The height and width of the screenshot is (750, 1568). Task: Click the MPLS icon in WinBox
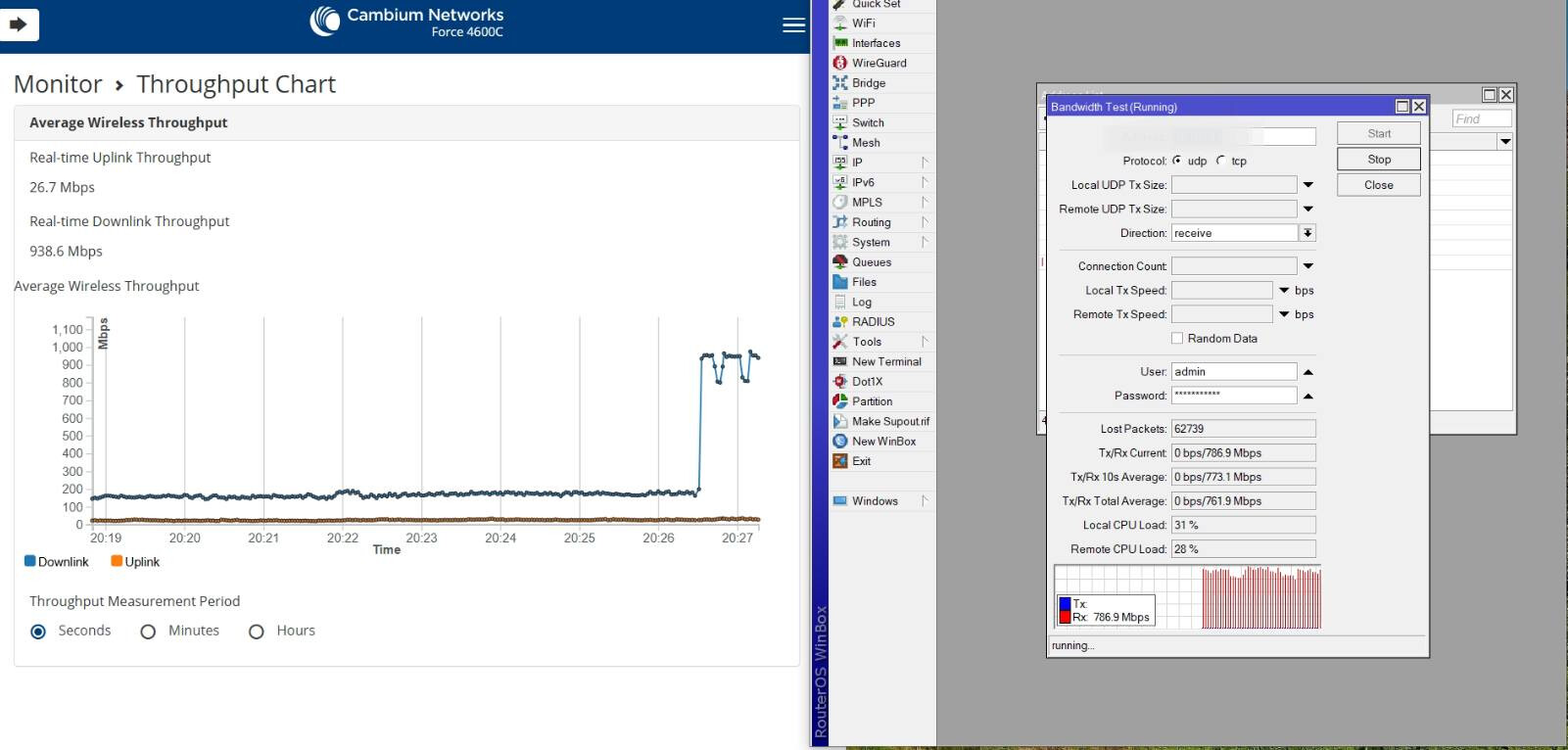pos(840,203)
